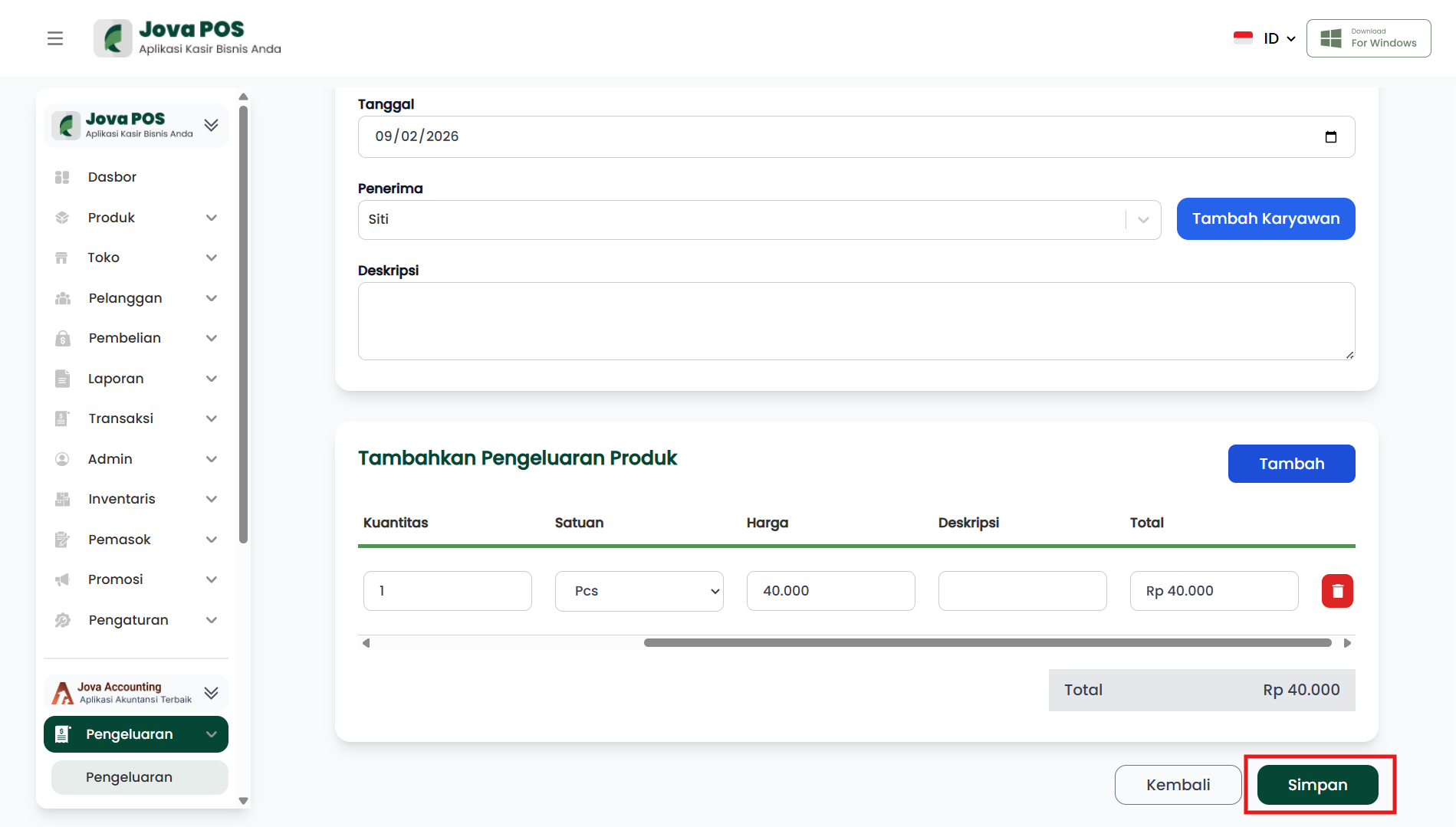Click the hamburger menu icon
The height and width of the screenshot is (827, 1456).
click(x=55, y=38)
